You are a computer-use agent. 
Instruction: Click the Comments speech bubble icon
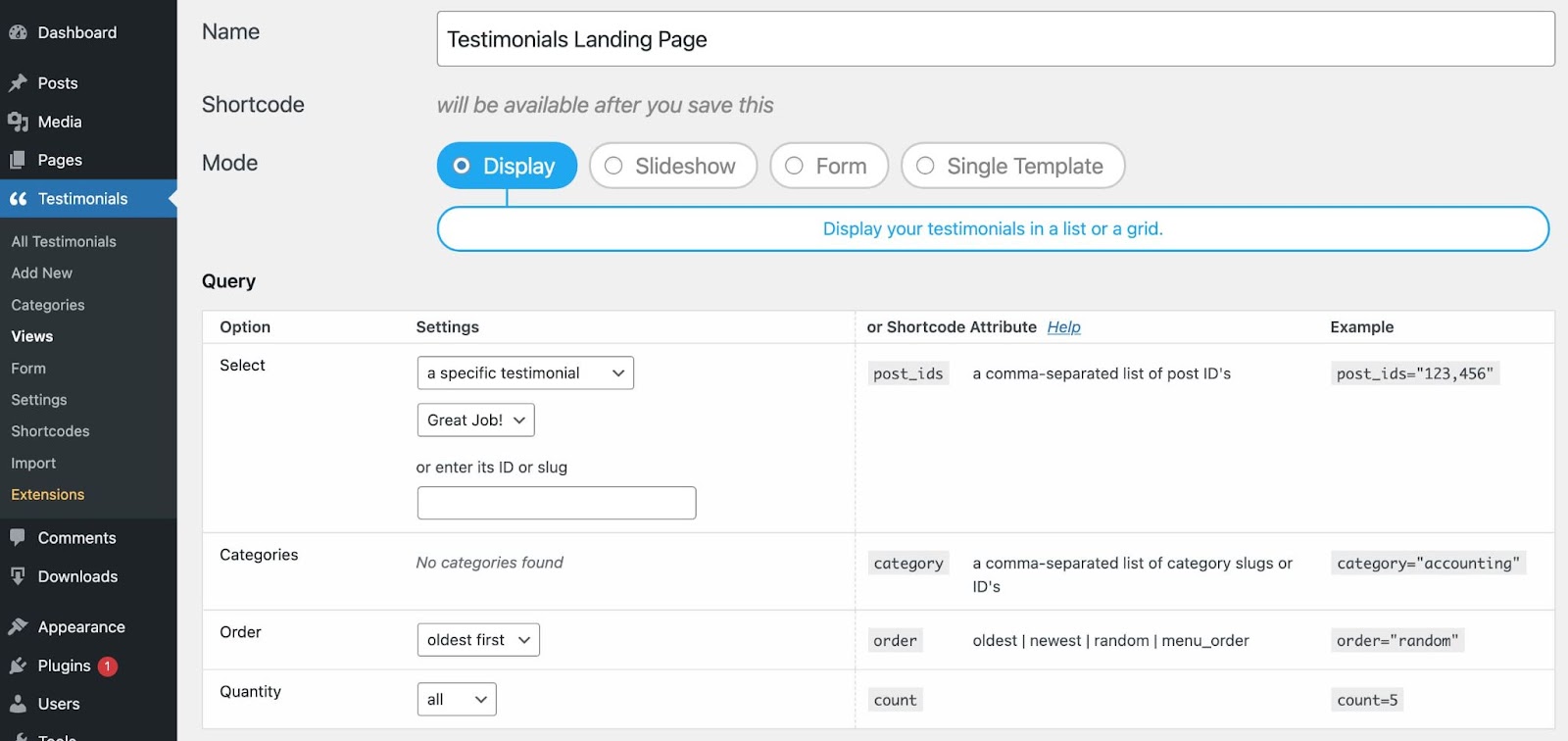point(18,537)
